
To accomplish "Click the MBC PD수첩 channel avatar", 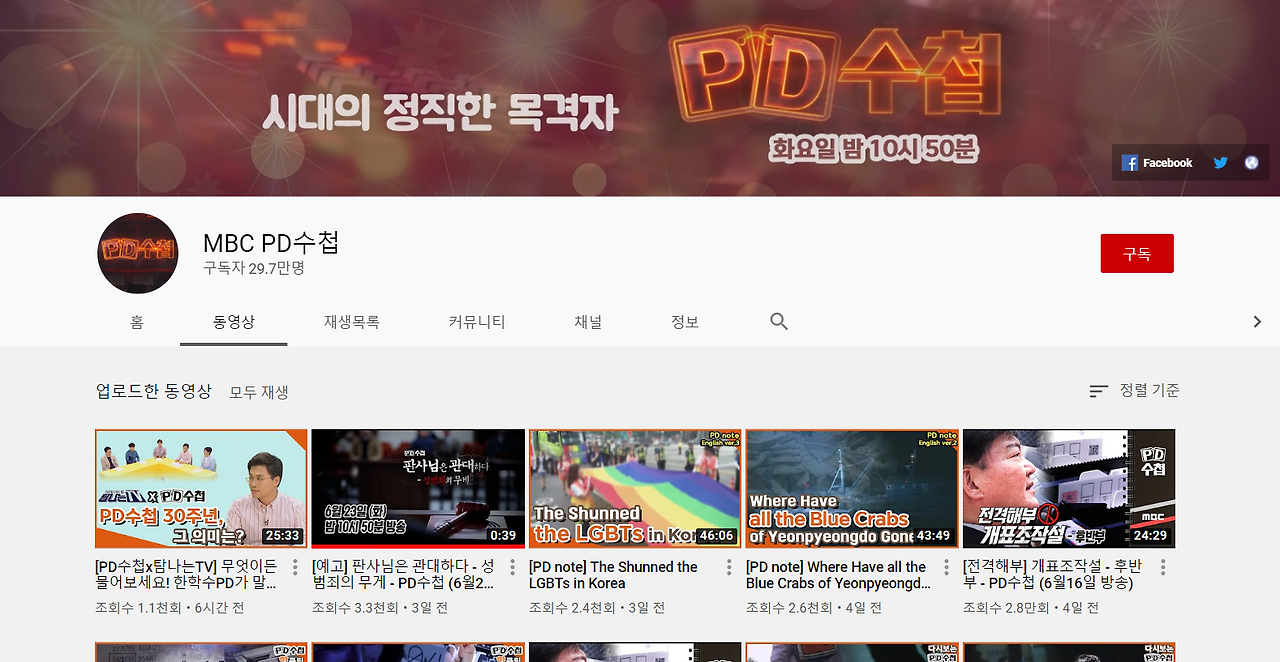I will [138, 253].
